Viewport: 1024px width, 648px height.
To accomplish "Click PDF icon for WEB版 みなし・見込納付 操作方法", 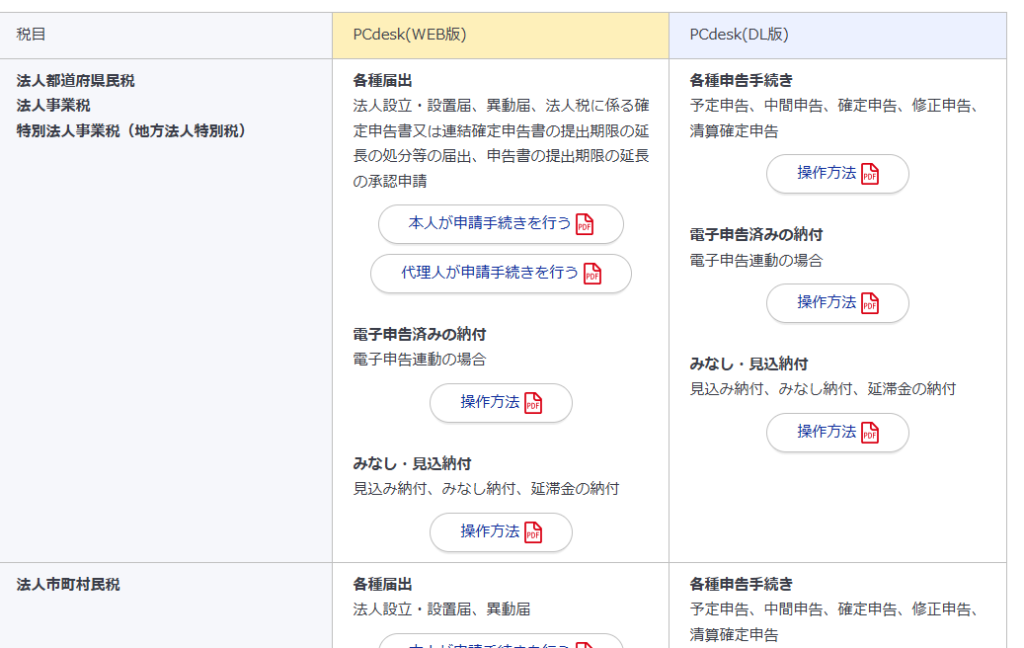I will [533, 533].
